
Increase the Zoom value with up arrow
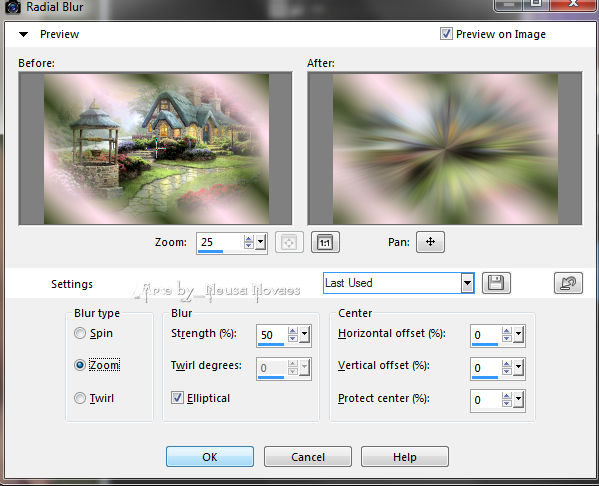click(249, 238)
